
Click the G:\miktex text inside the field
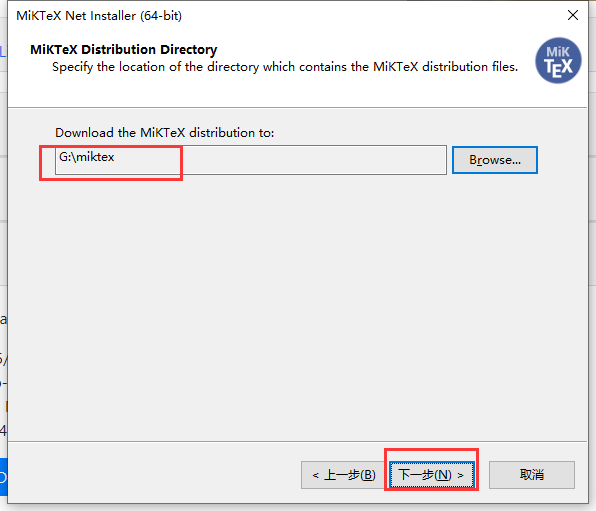[87, 157]
